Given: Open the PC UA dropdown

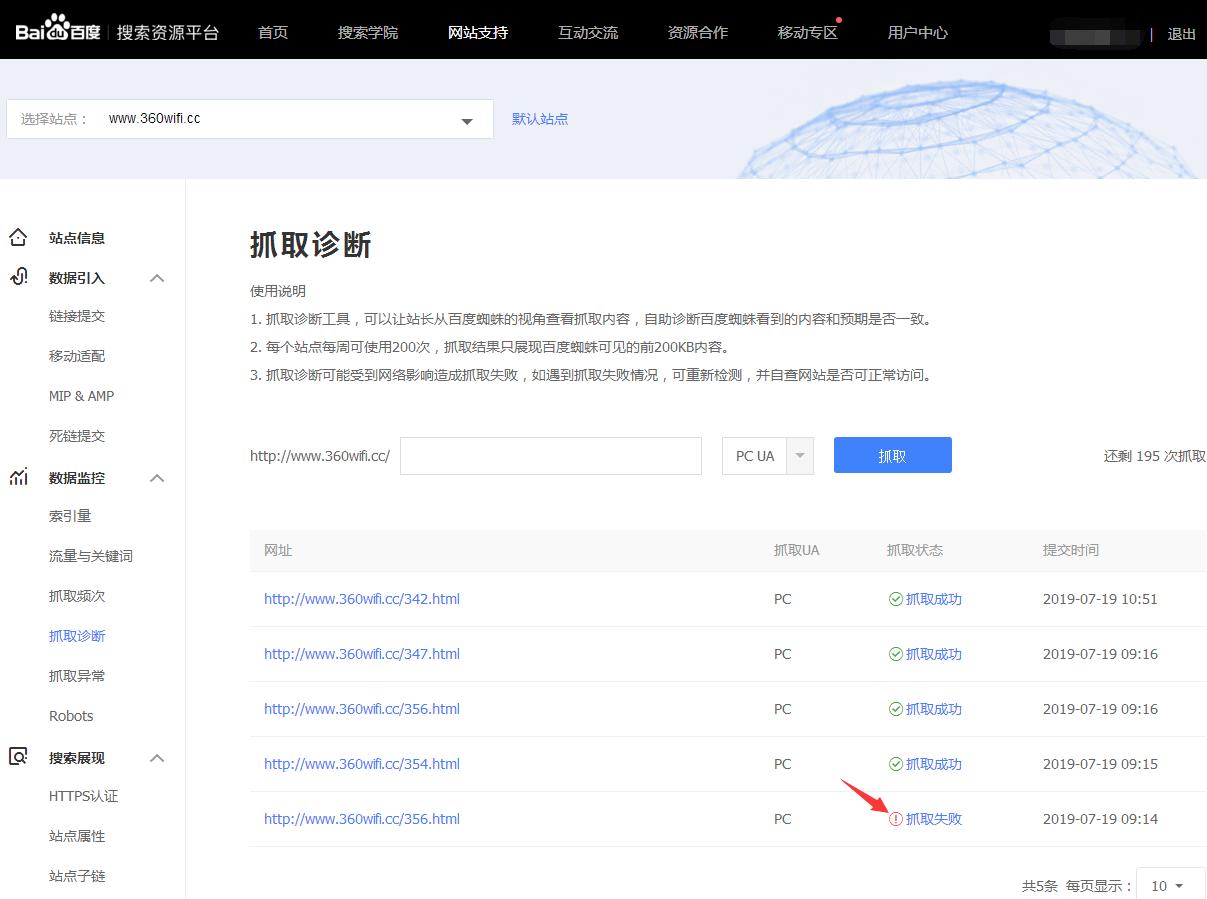Looking at the screenshot, I should coord(799,455).
